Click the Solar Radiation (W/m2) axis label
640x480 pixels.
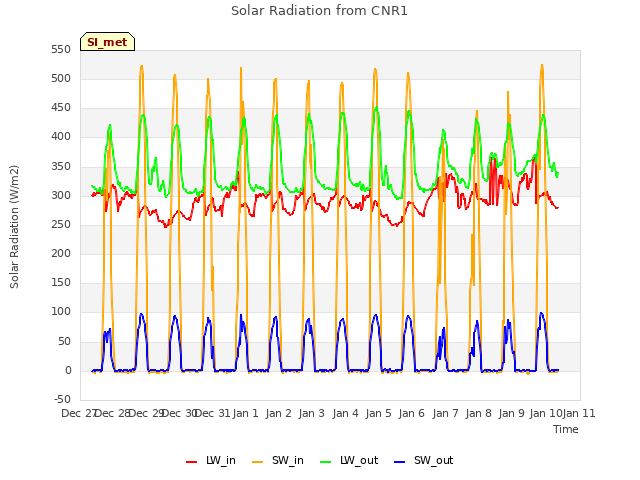(x=14, y=227)
